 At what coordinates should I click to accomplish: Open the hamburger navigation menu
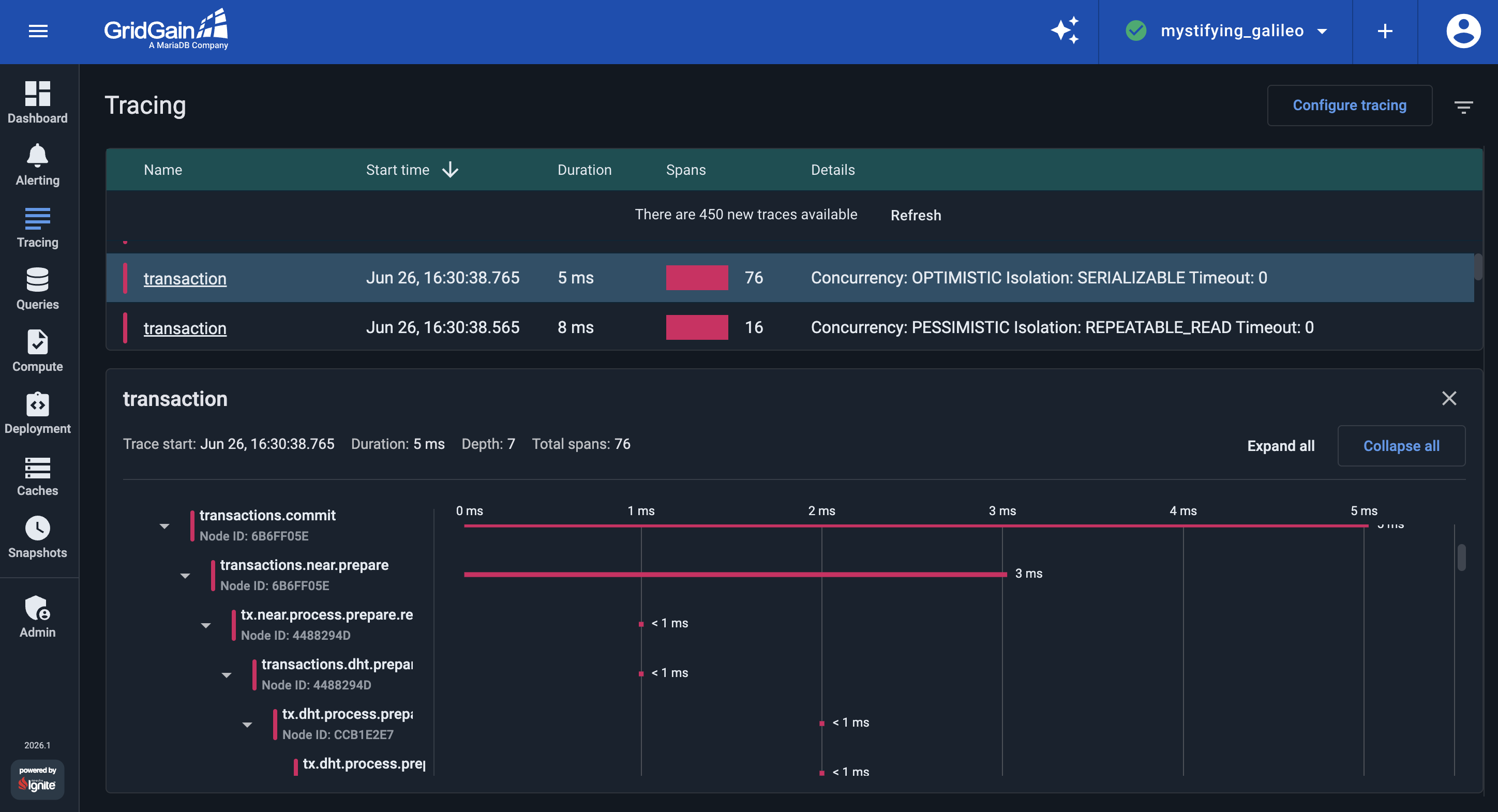(x=38, y=31)
